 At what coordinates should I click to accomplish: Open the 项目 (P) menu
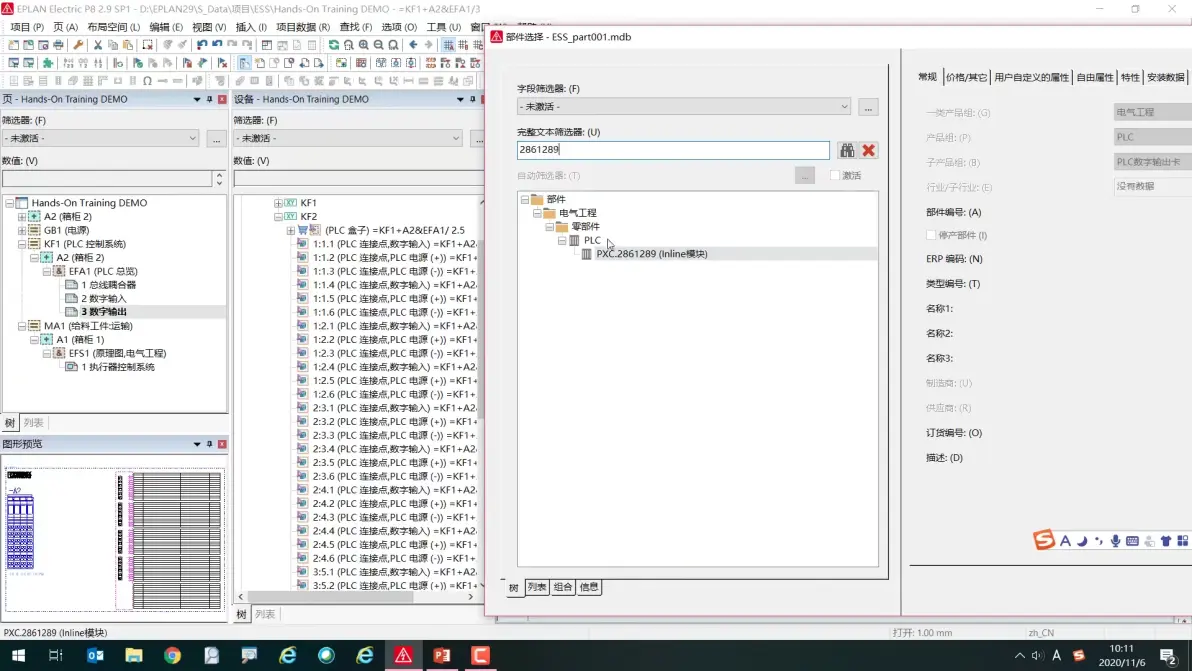[27, 27]
